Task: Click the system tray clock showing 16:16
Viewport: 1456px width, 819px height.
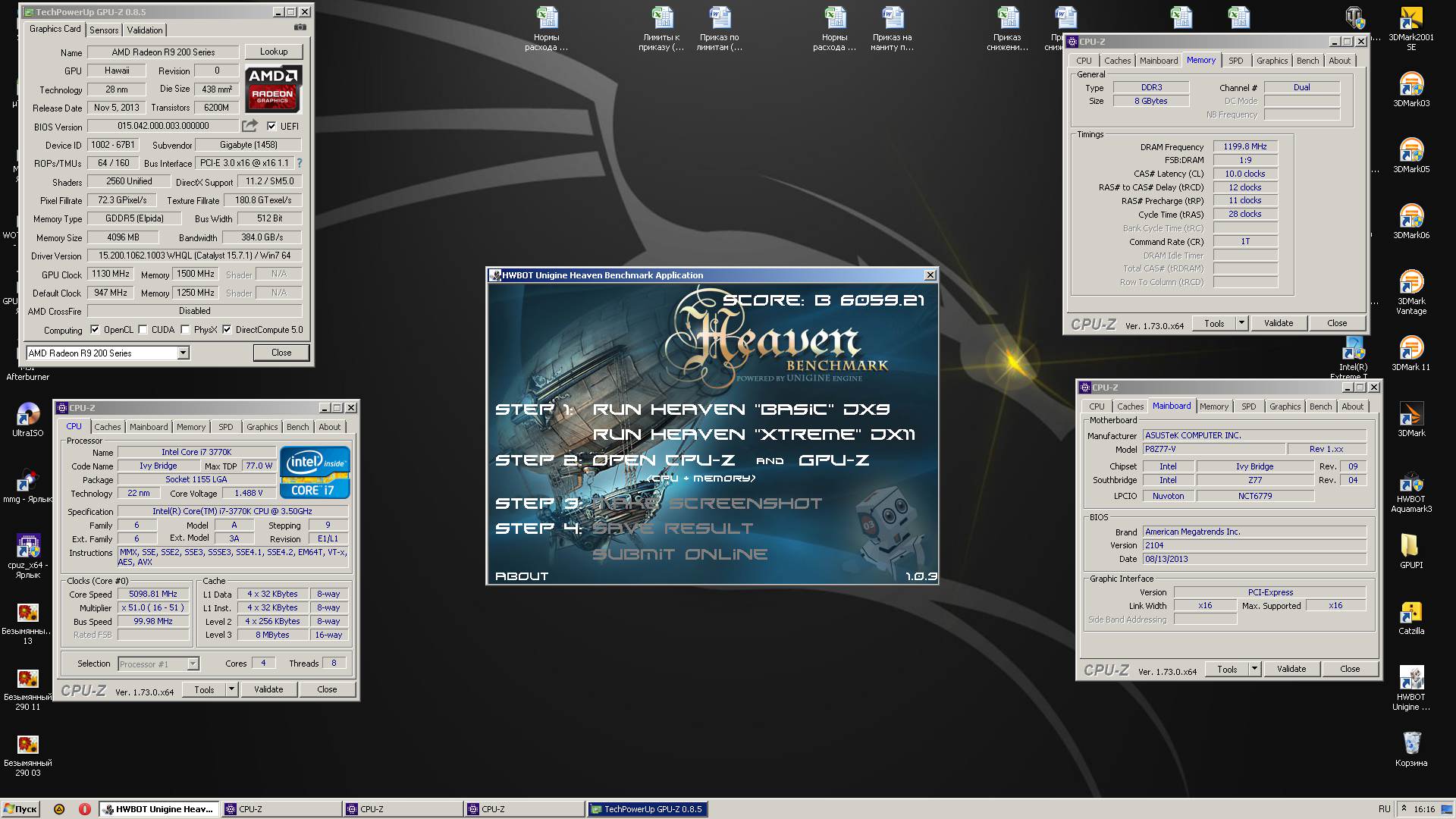Action: click(x=1424, y=809)
